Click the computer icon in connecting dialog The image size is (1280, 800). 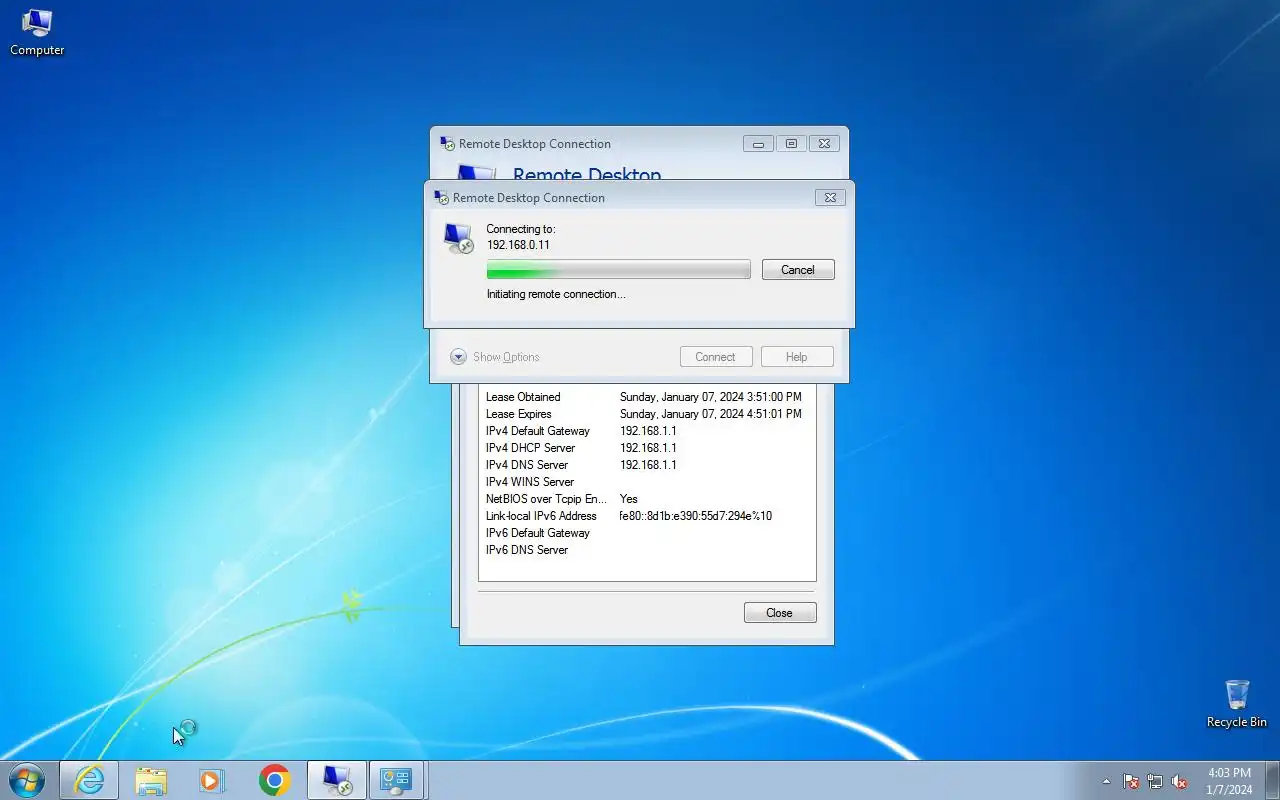[x=458, y=238]
